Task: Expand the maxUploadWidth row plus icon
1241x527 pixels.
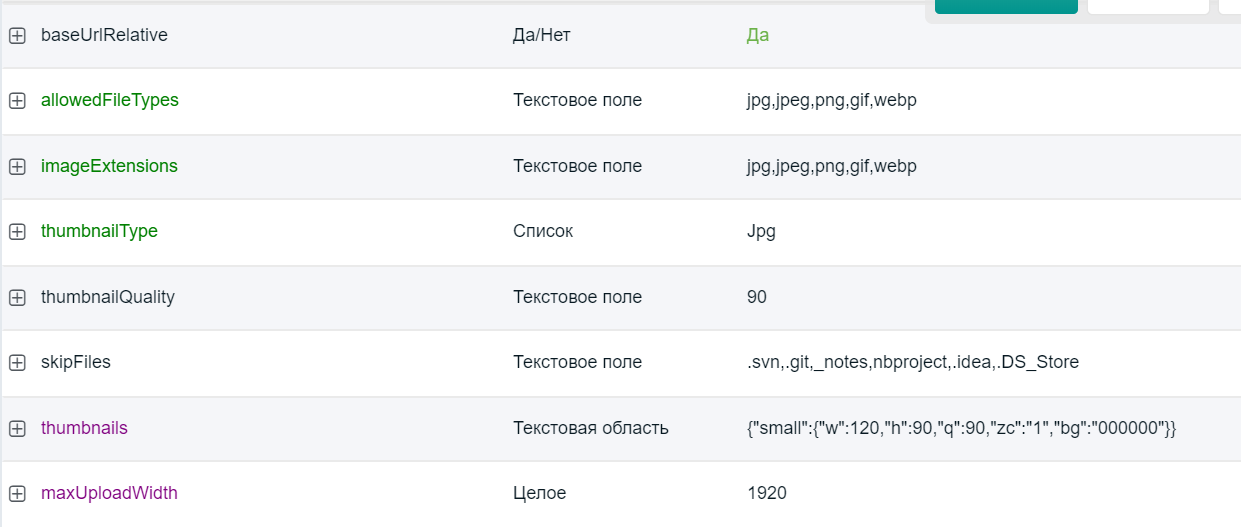Action: point(17,493)
